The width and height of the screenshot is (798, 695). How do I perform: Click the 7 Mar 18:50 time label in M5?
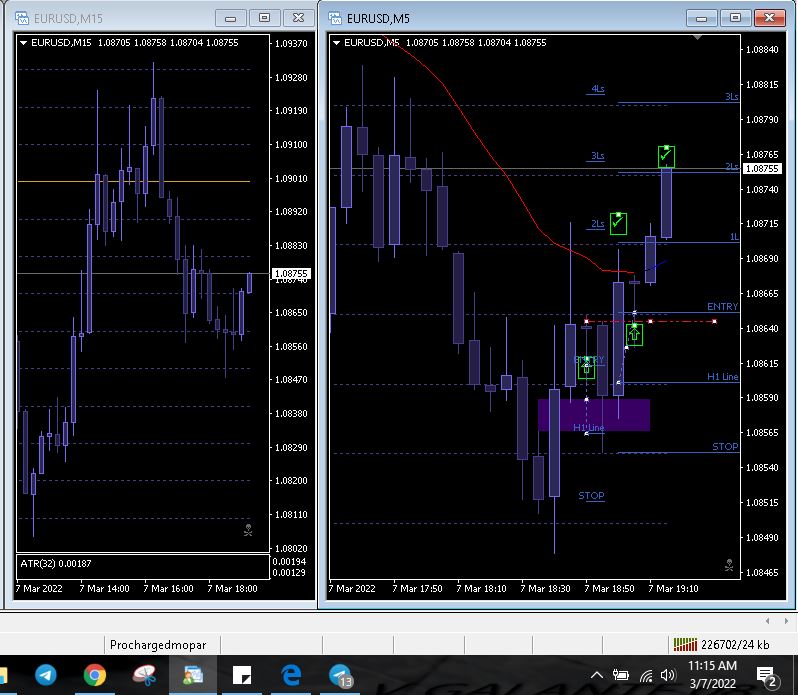[609, 589]
